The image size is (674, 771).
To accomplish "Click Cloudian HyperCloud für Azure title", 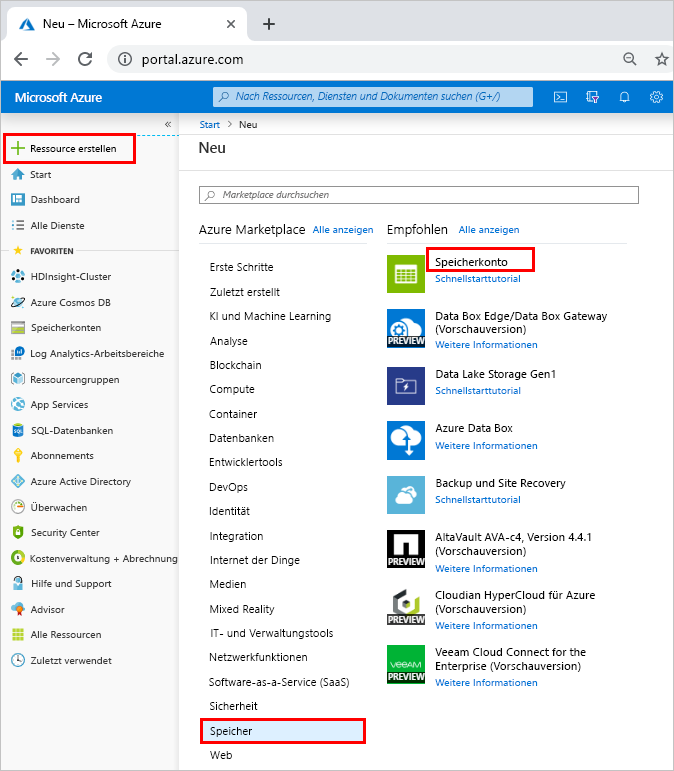I will [515, 602].
